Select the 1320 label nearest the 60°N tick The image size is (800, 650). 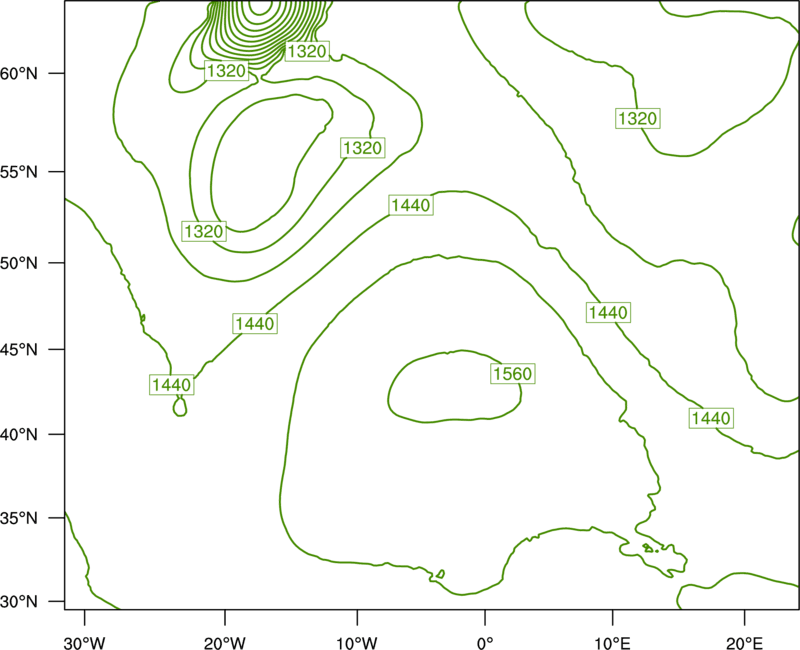click(227, 70)
